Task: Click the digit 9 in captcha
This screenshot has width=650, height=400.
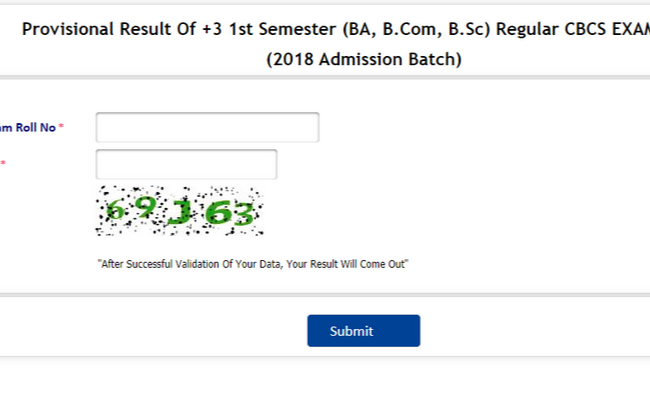Action: point(144,209)
